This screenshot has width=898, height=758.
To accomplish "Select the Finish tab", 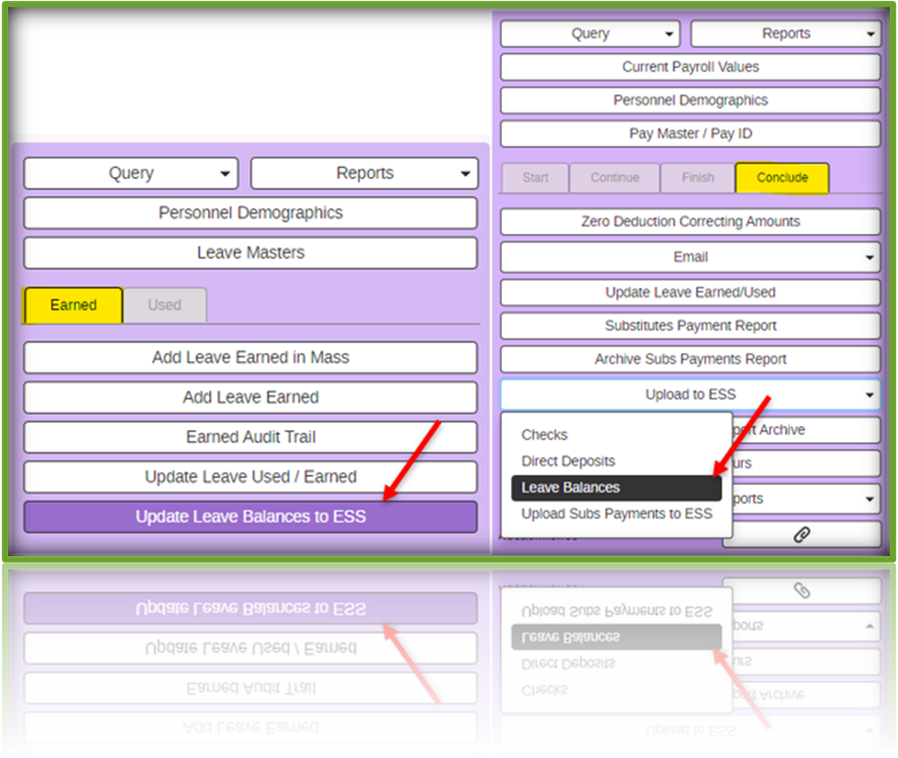I will [698, 177].
